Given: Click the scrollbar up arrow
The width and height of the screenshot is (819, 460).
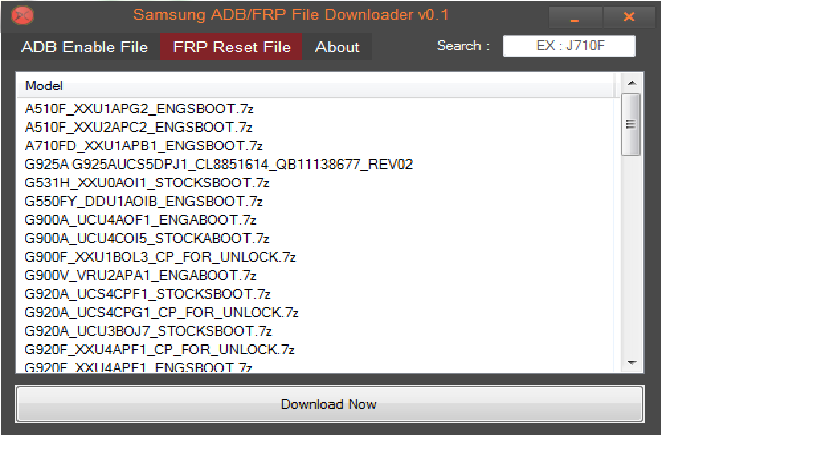Looking at the screenshot, I should click(632, 83).
